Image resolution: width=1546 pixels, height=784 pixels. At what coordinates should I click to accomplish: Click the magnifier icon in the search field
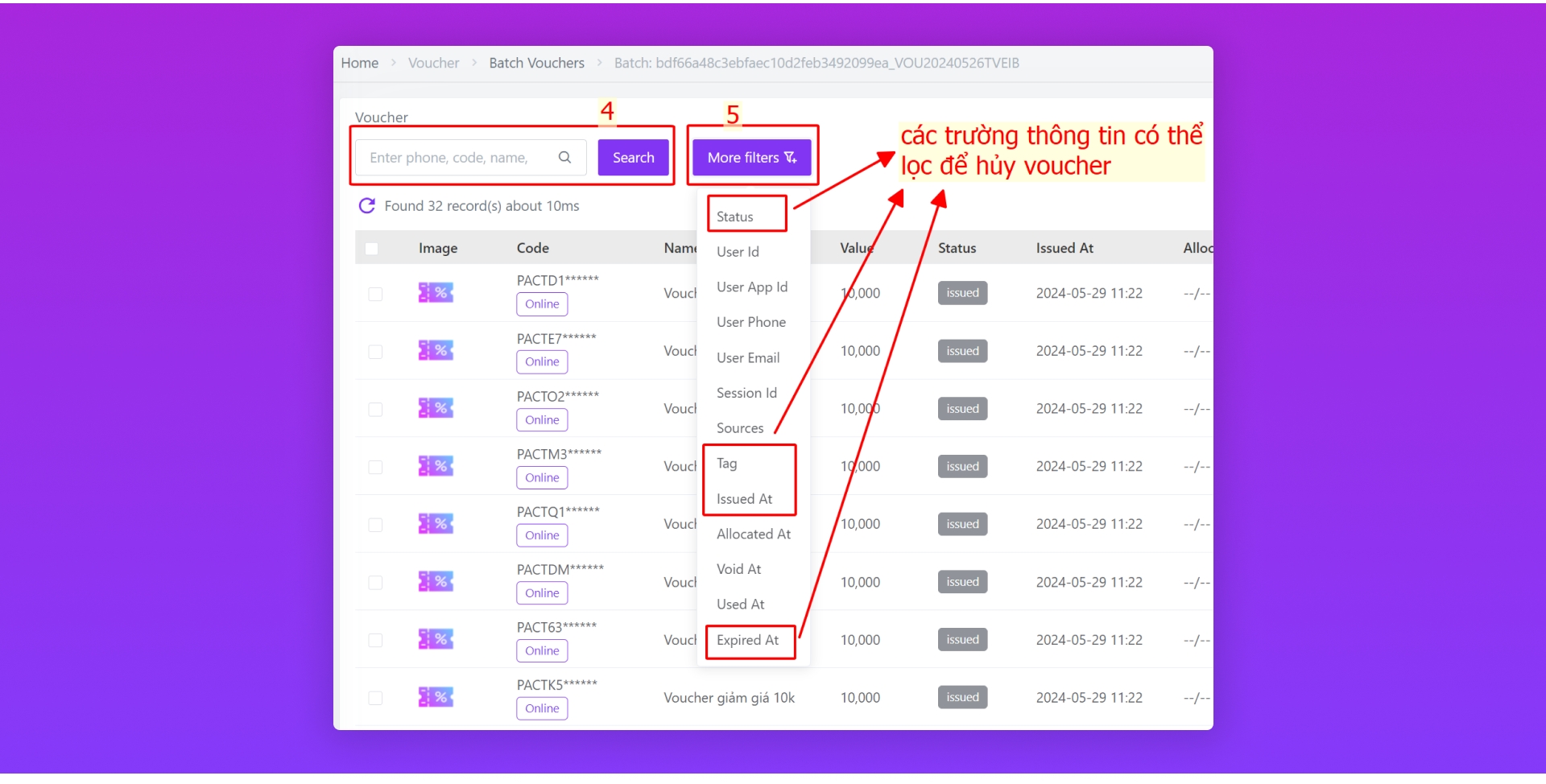coord(564,158)
